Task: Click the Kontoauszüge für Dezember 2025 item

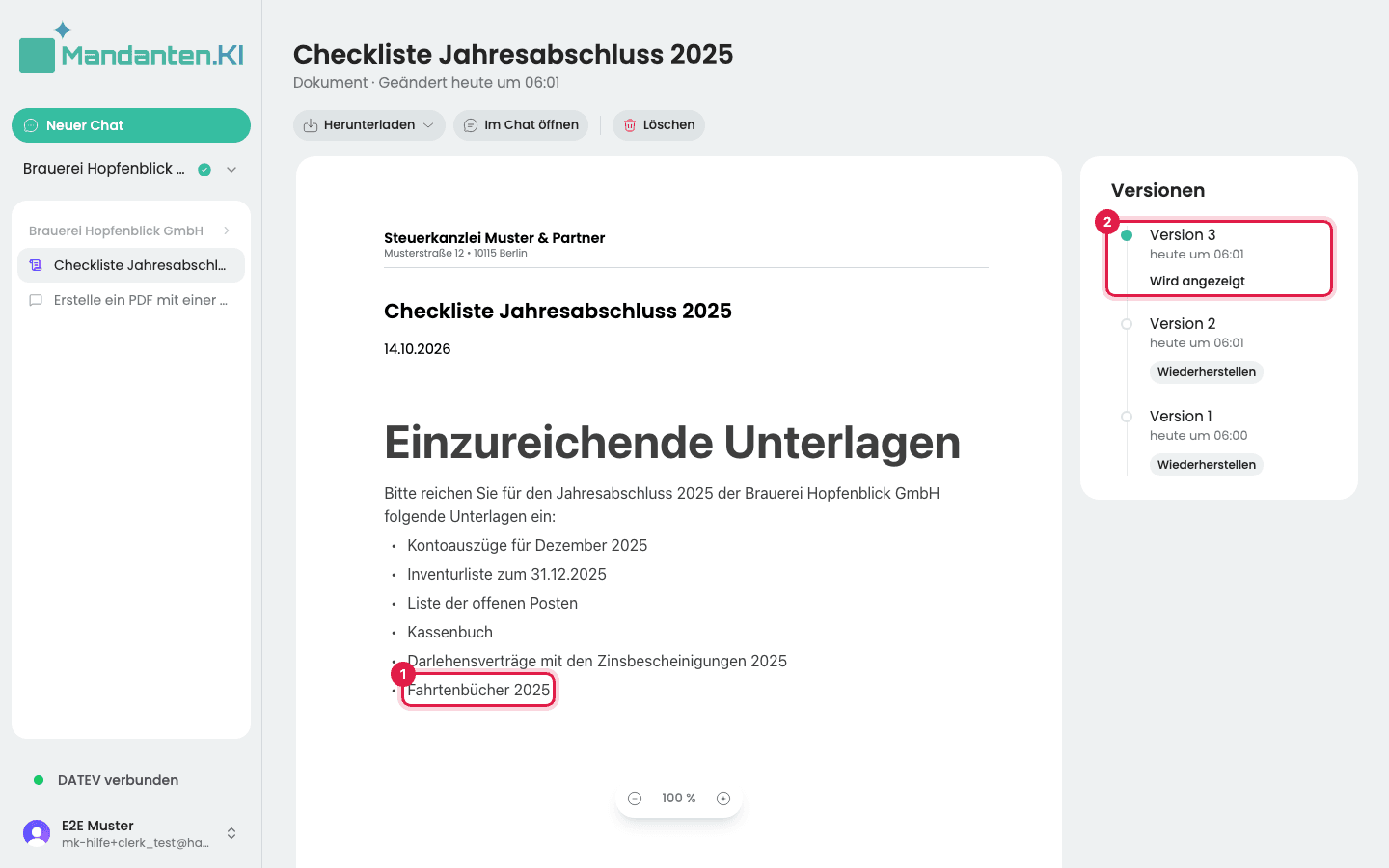Action: [527, 545]
